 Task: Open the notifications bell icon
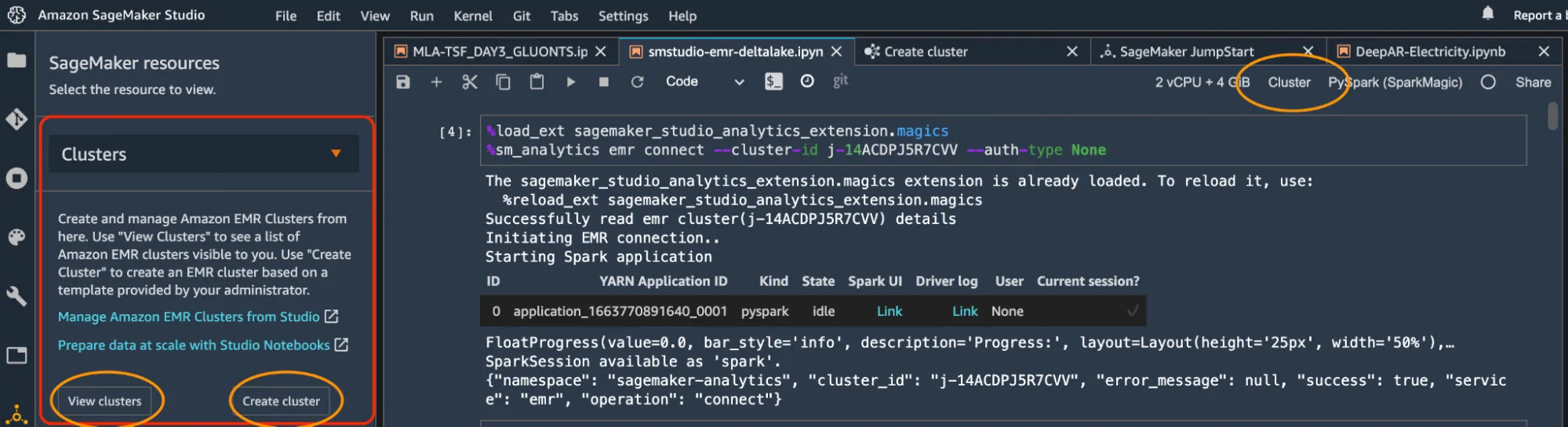tap(1487, 13)
